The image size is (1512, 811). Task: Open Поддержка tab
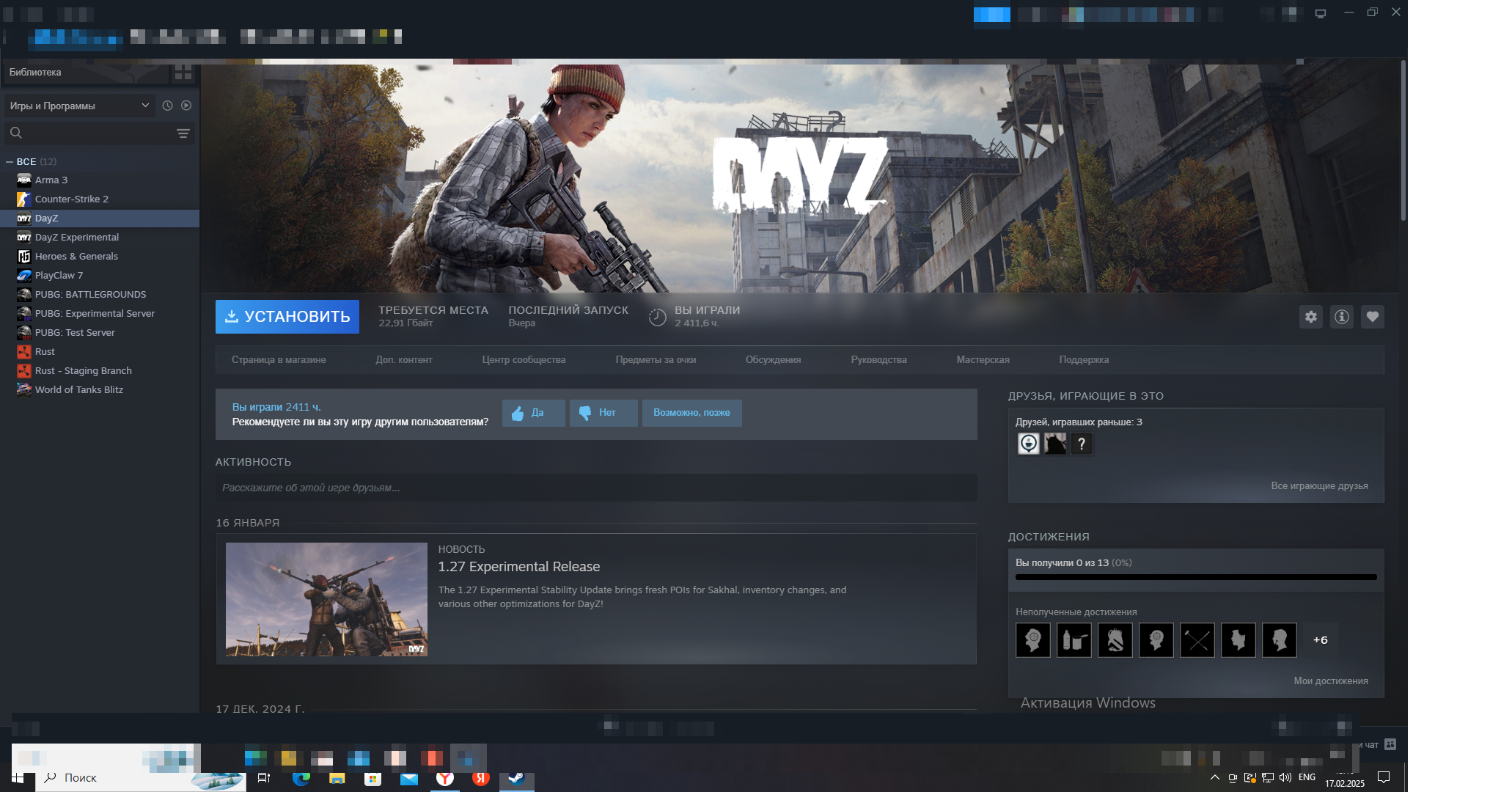point(1084,360)
